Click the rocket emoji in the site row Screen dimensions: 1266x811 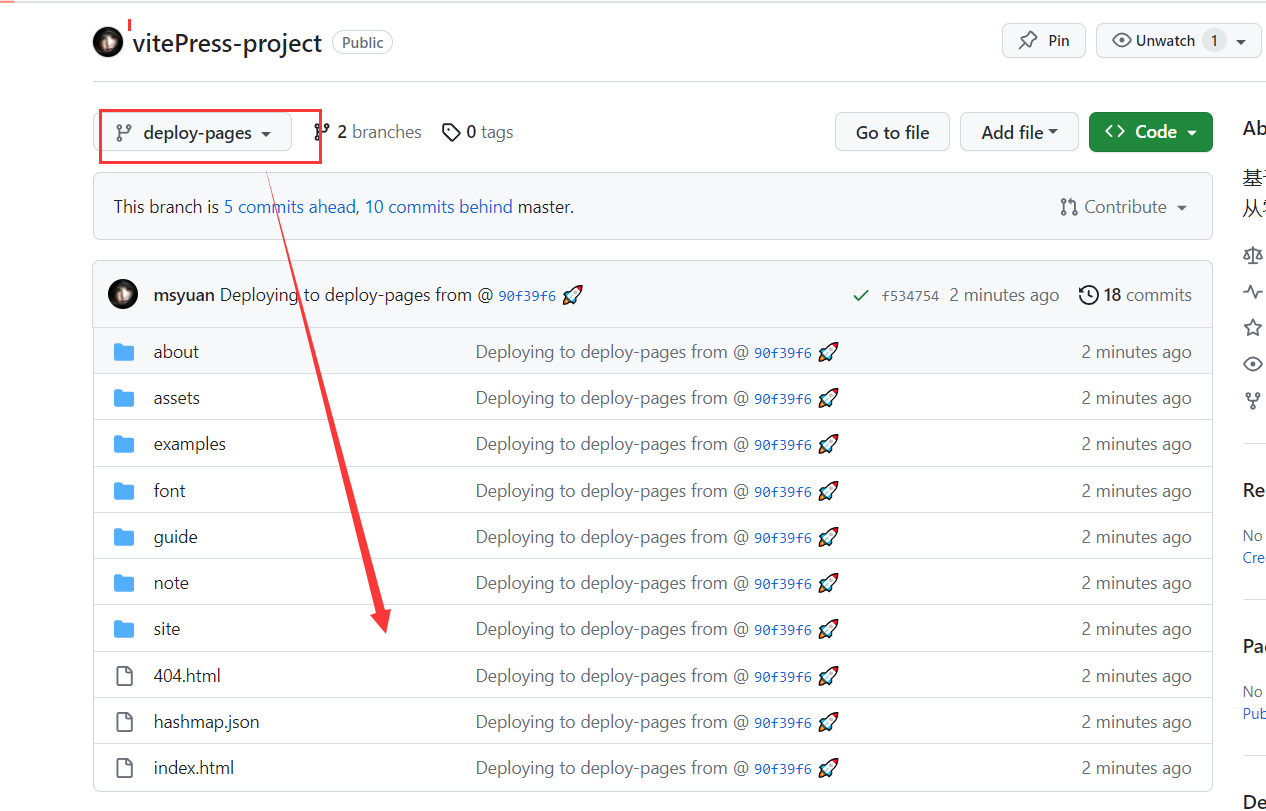[828, 629]
